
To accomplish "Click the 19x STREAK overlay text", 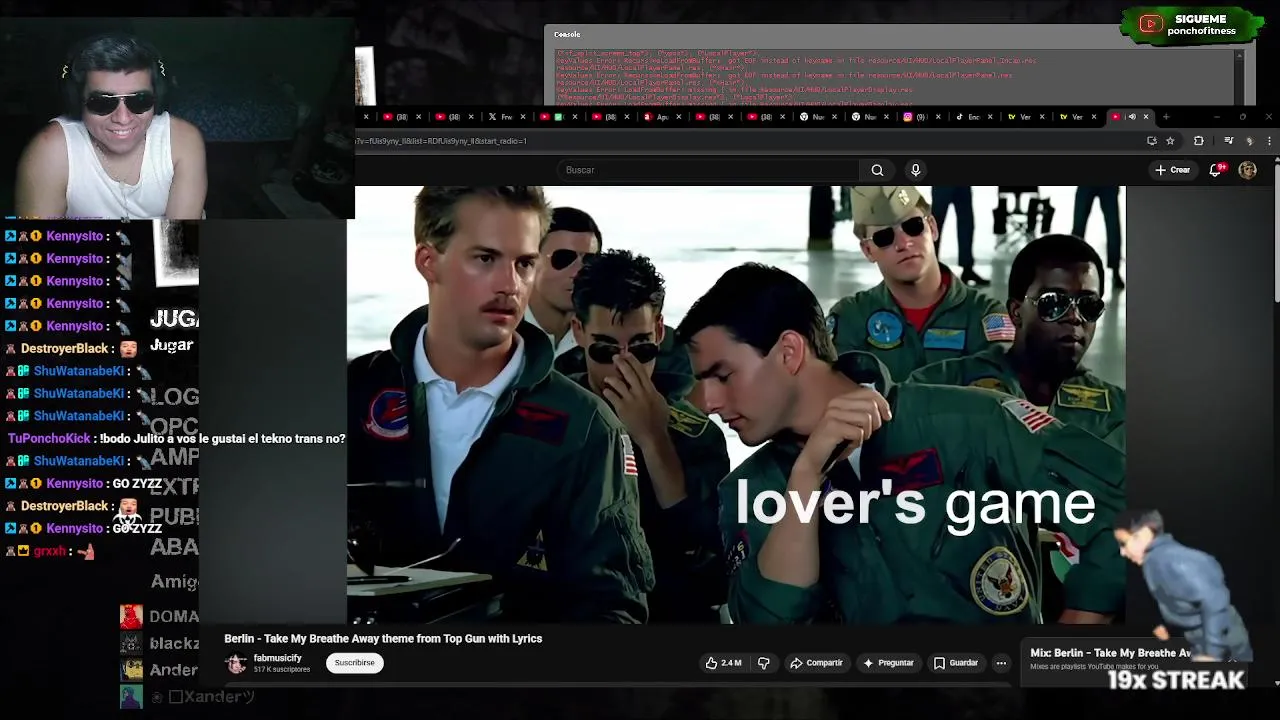I will (x=1176, y=681).
